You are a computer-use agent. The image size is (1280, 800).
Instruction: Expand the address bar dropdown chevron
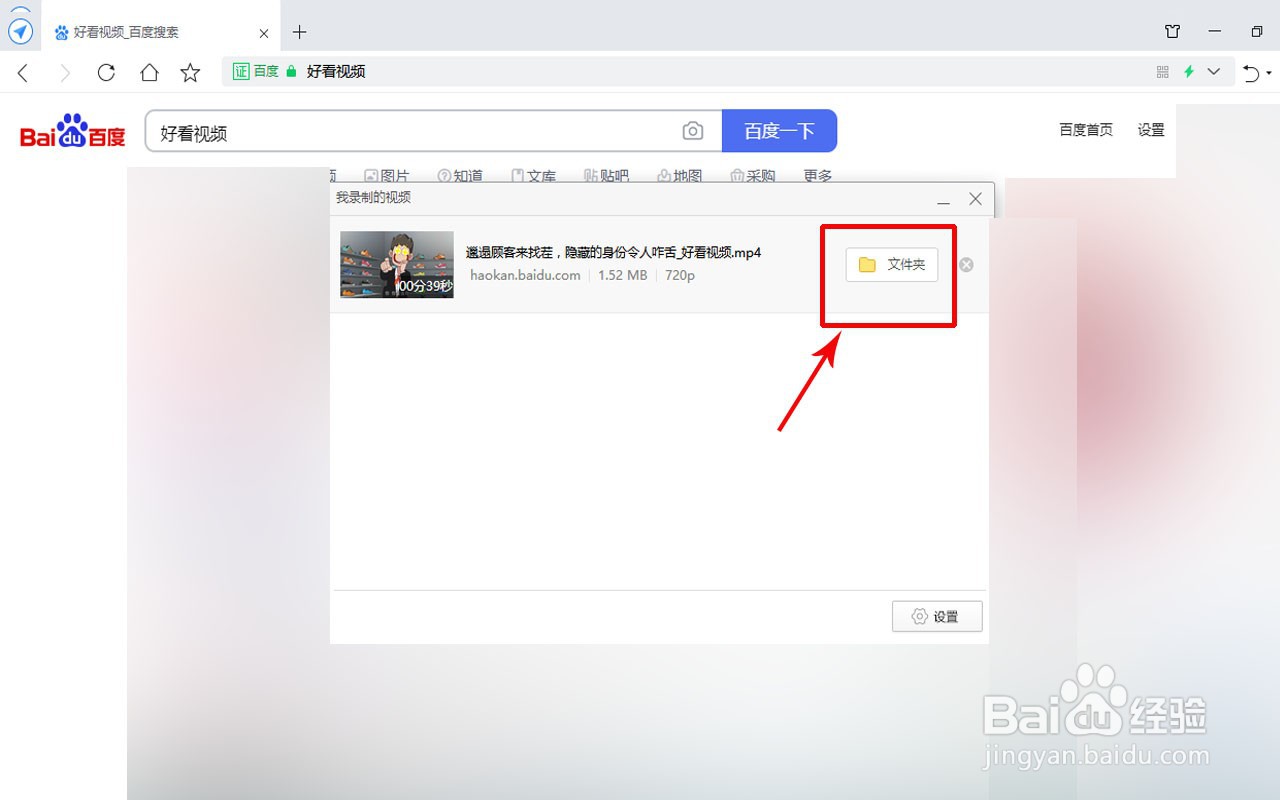pos(1214,72)
